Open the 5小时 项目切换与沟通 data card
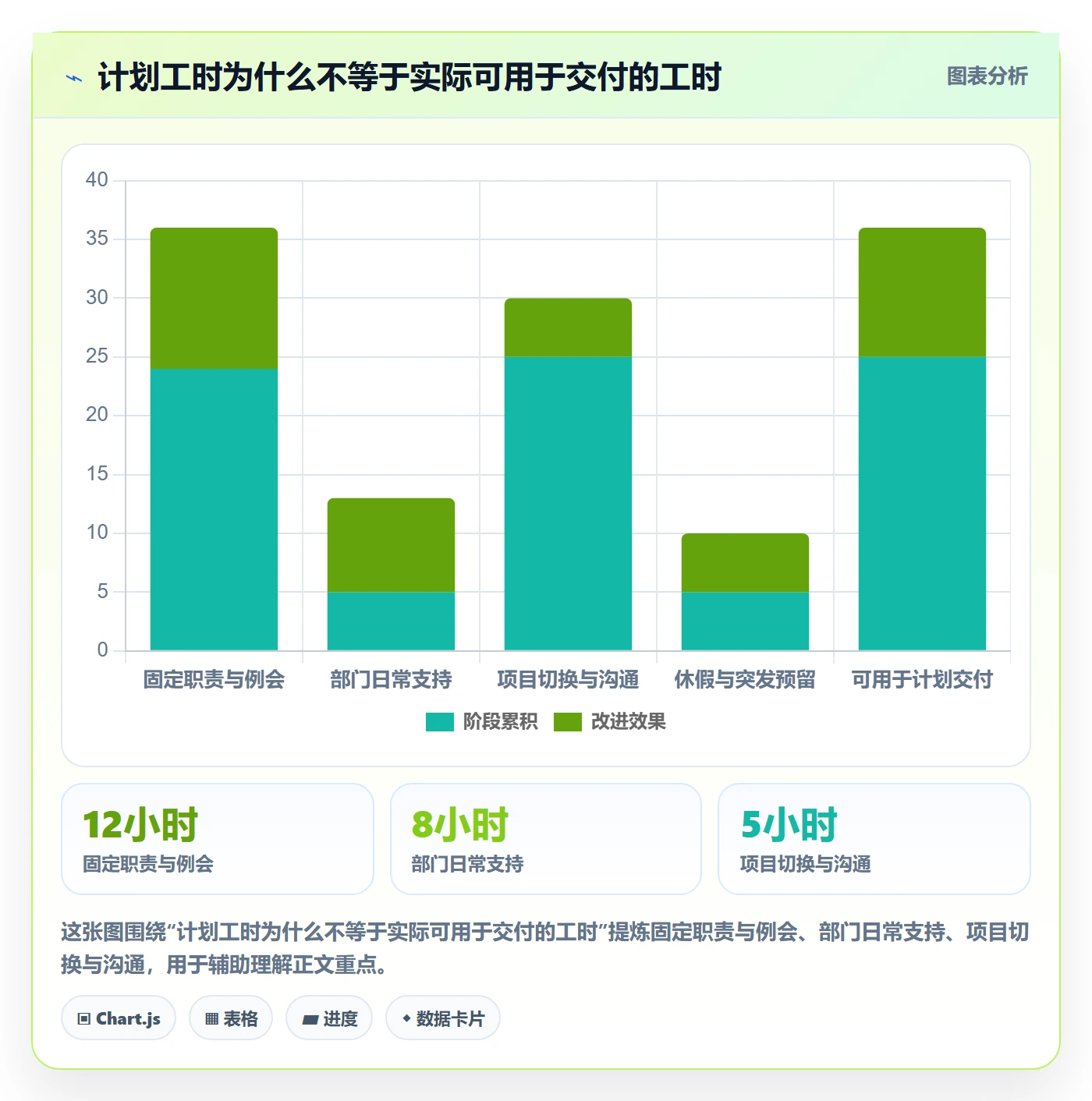1092x1101 pixels. [x=874, y=839]
